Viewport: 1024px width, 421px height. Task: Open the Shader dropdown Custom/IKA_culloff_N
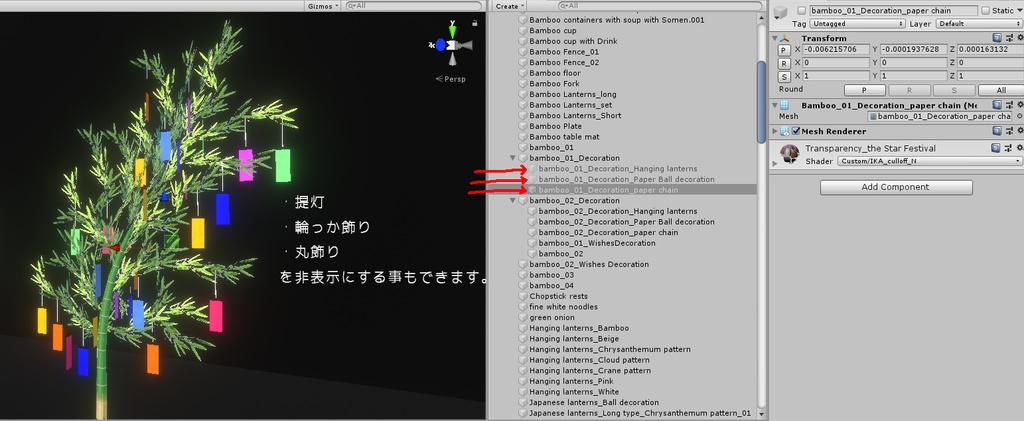point(930,161)
